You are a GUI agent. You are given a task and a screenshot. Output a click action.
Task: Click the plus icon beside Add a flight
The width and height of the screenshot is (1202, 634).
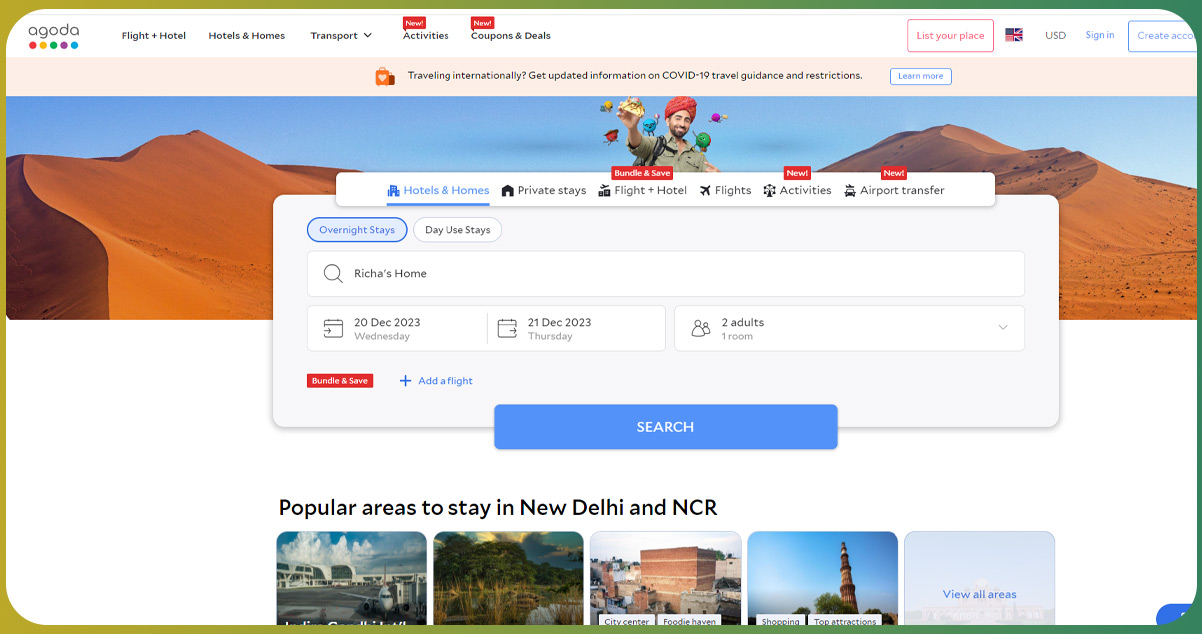tap(405, 381)
